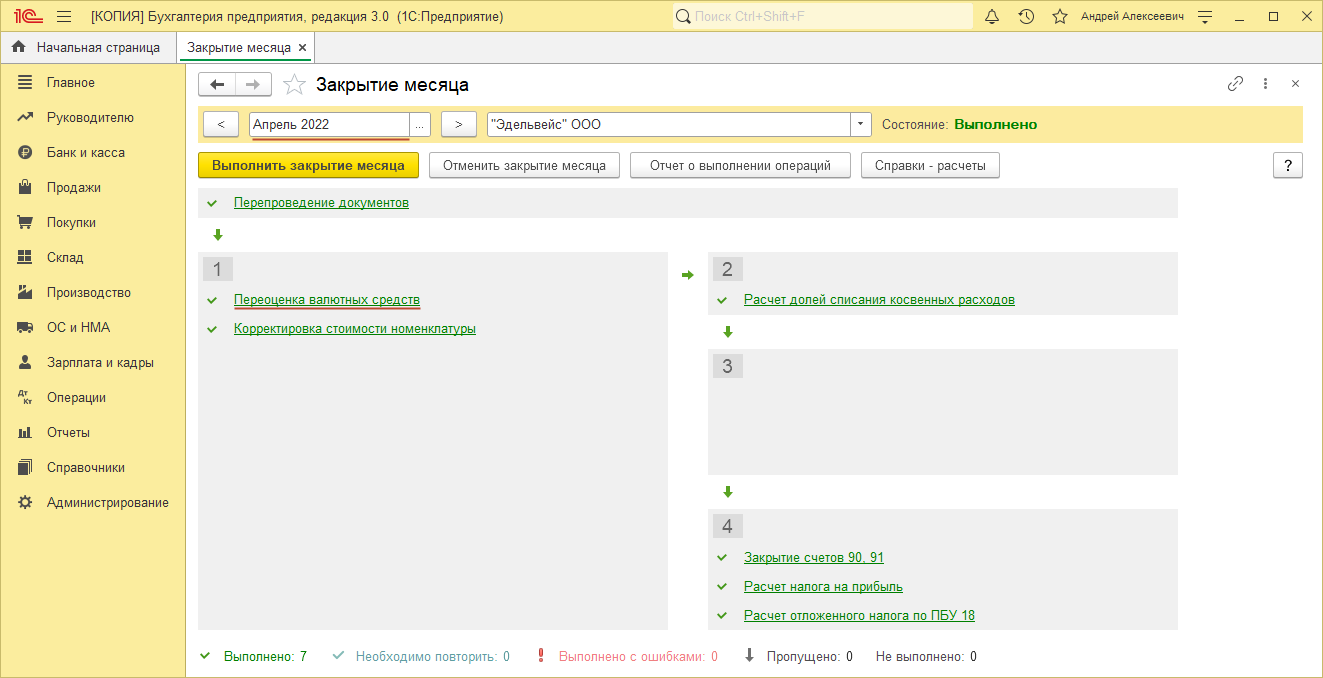Click the Зарплата и кадры person icon
The height and width of the screenshot is (678, 1323).
click(x=26, y=362)
